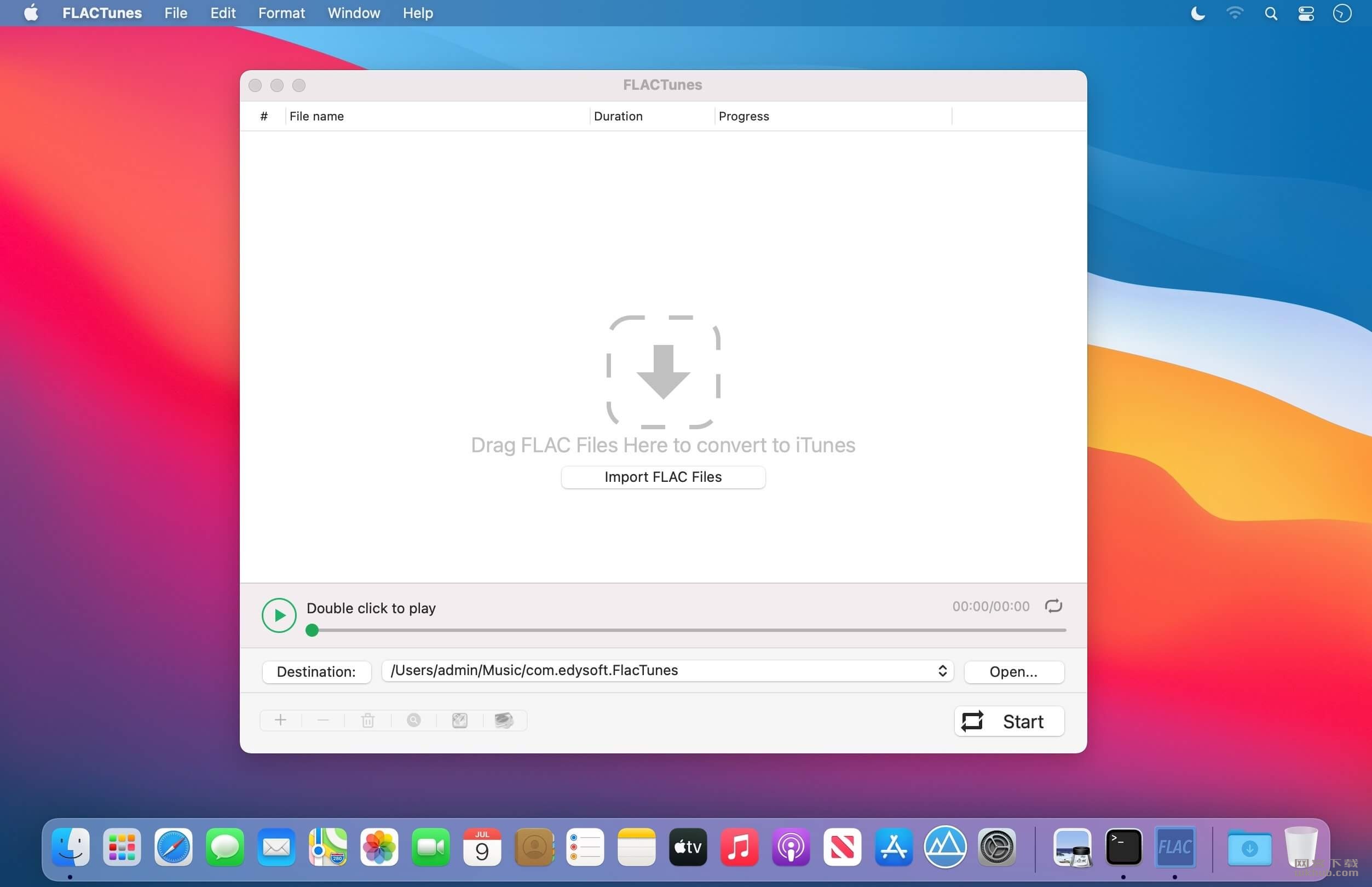The width and height of the screenshot is (1372, 887).
Task: Click the drop-zone download arrow graphic
Action: (663, 372)
